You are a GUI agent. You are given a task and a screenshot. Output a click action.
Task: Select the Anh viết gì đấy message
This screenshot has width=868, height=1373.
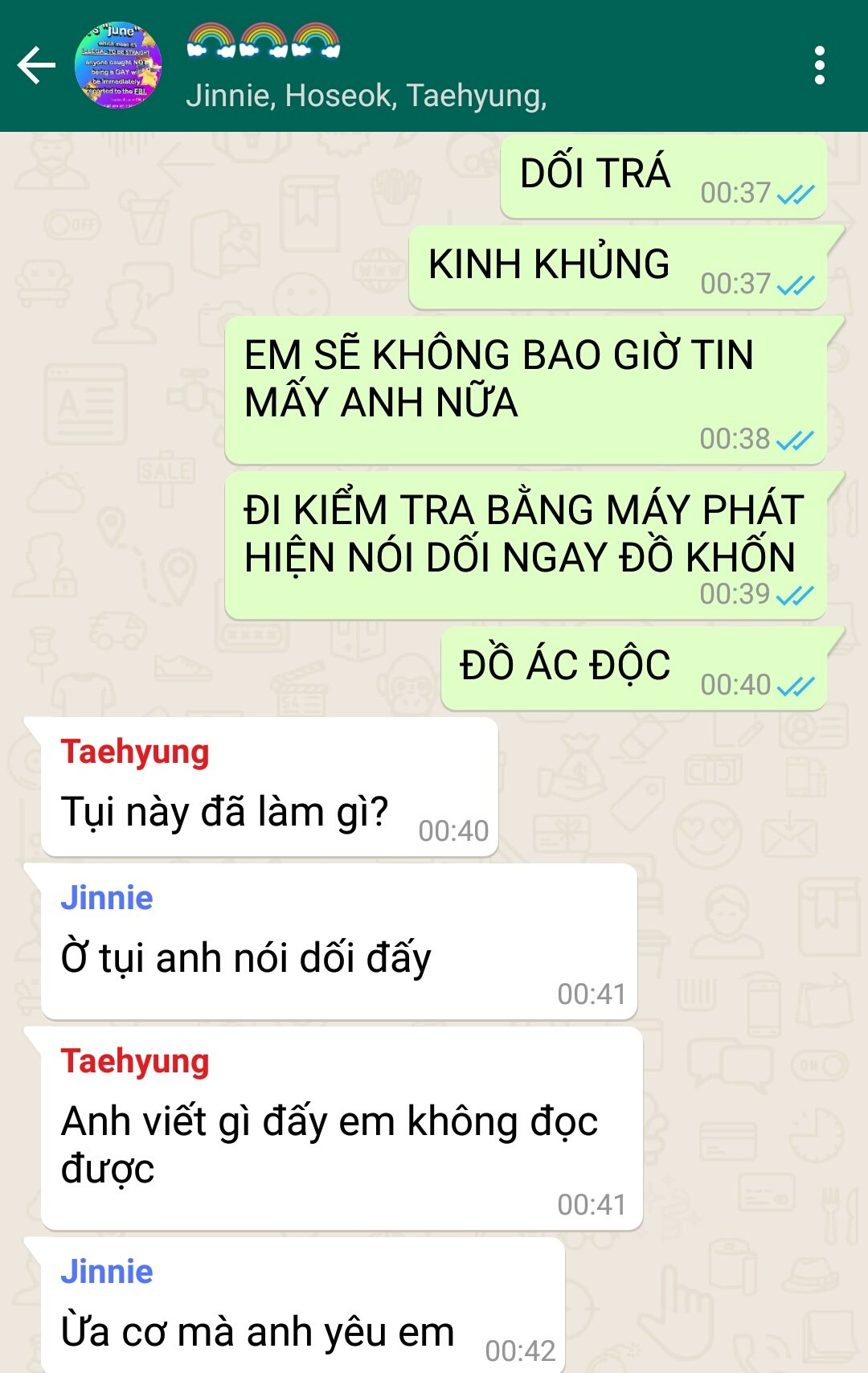[x=342, y=1129]
